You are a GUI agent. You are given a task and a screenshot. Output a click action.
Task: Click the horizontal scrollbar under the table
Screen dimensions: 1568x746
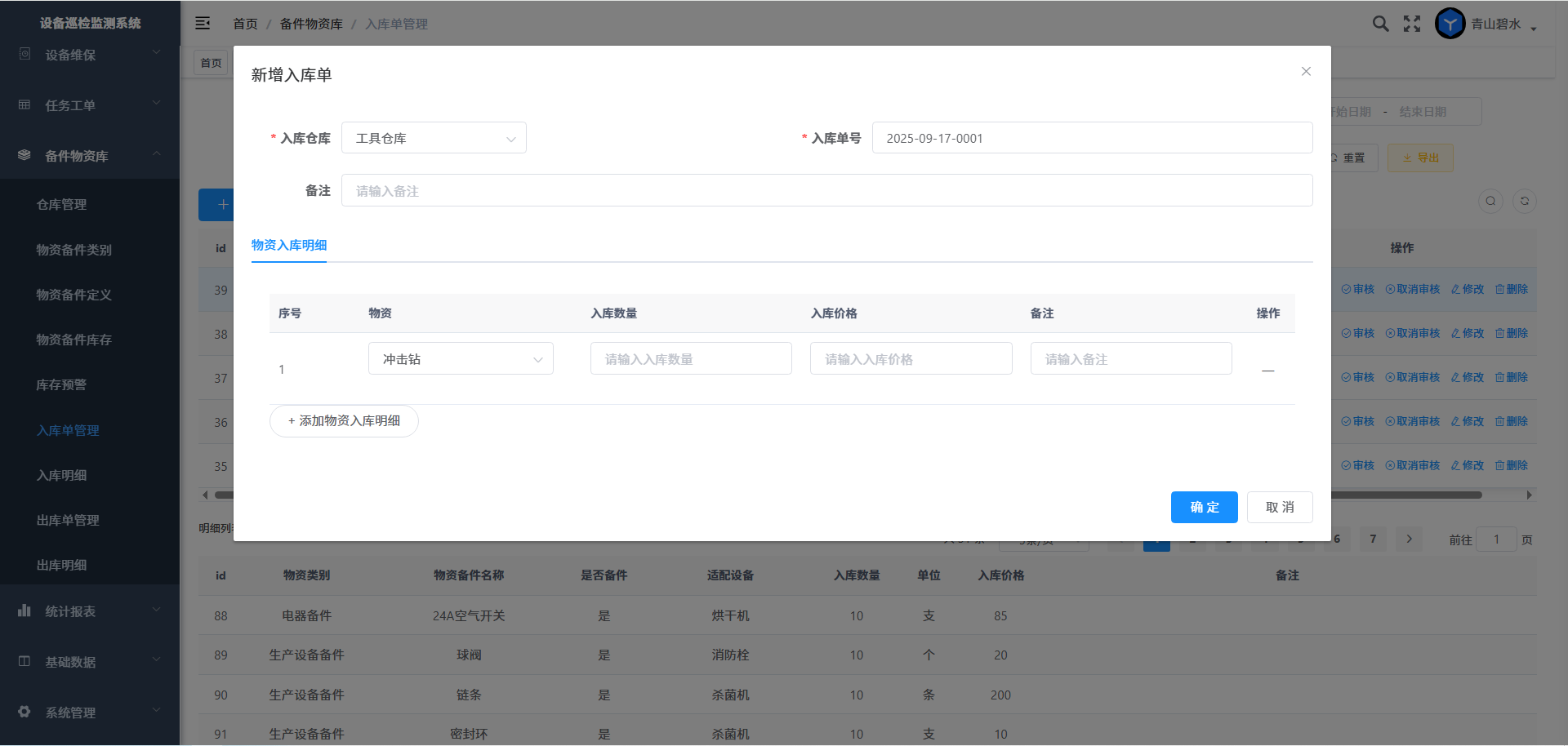(1405, 495)
